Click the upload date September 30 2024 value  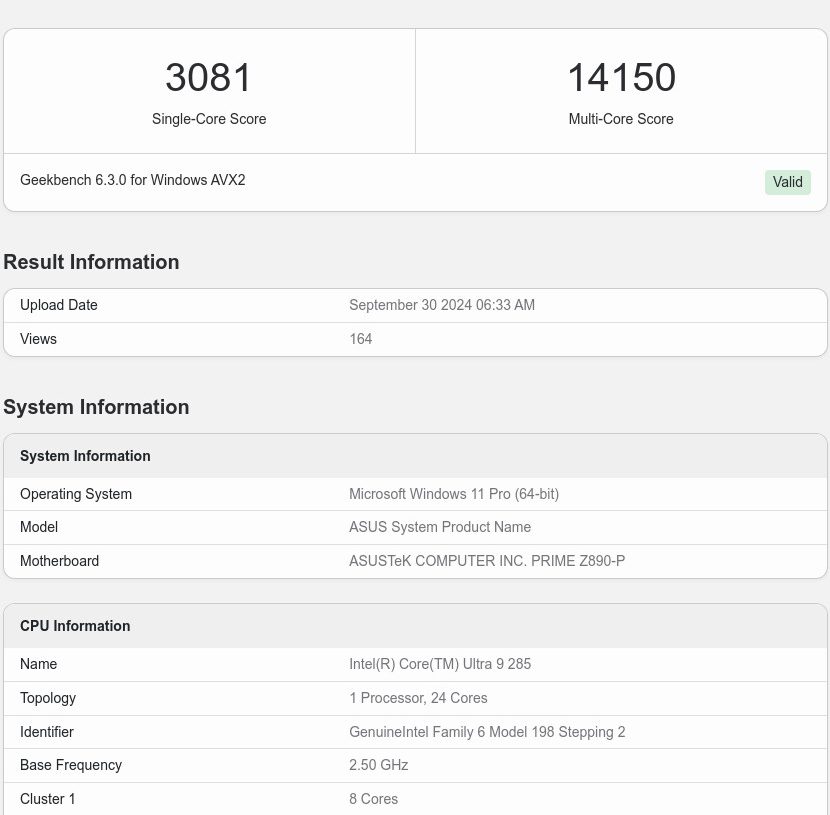(442, 305)
